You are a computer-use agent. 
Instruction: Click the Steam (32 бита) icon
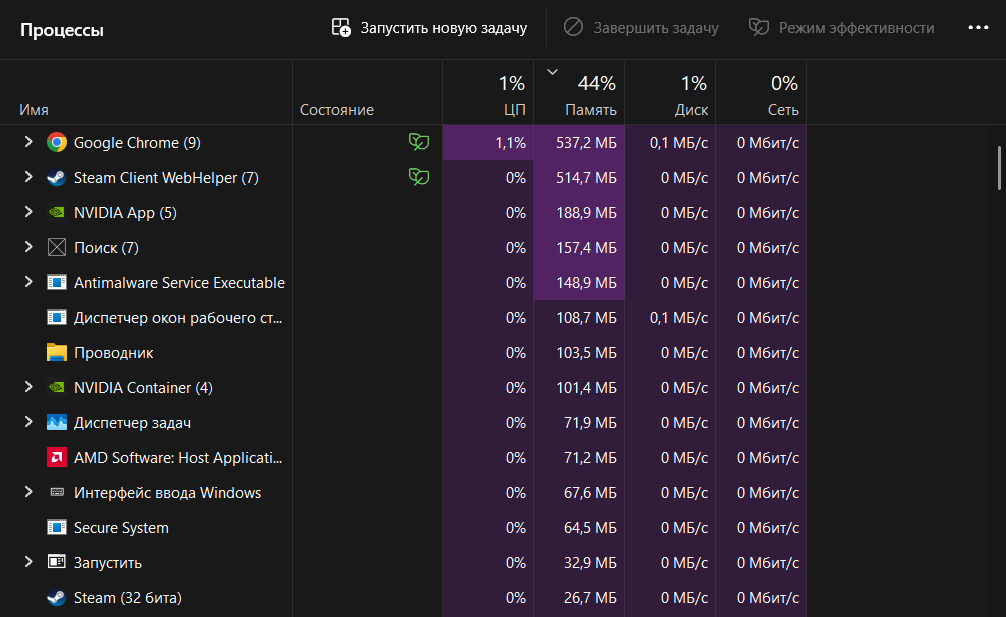[x=57, y=598]
